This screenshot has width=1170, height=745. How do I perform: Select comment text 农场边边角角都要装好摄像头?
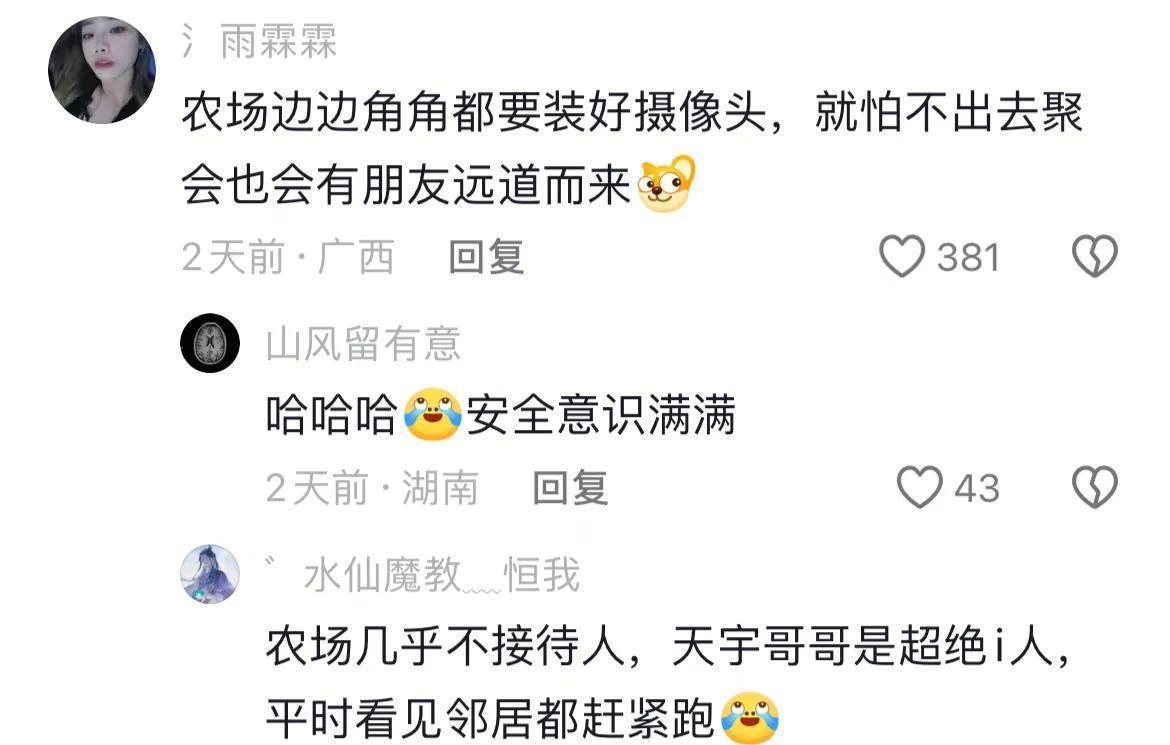tap(475, 113)
